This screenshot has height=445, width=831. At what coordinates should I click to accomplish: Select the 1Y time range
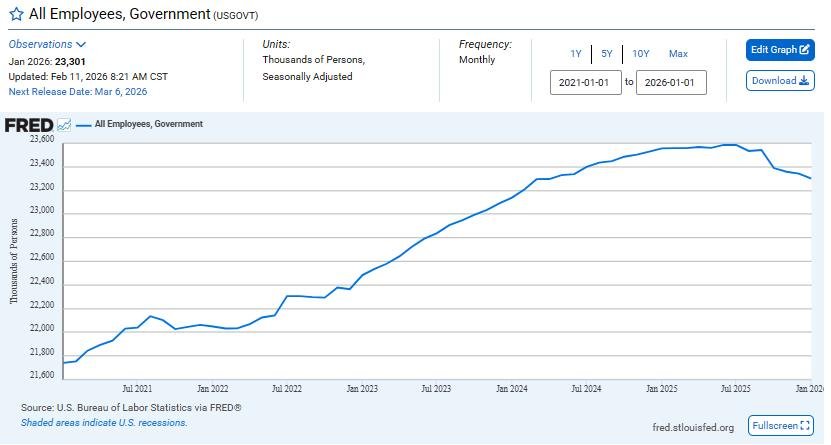pyautogui.click(x=576, y=54)
